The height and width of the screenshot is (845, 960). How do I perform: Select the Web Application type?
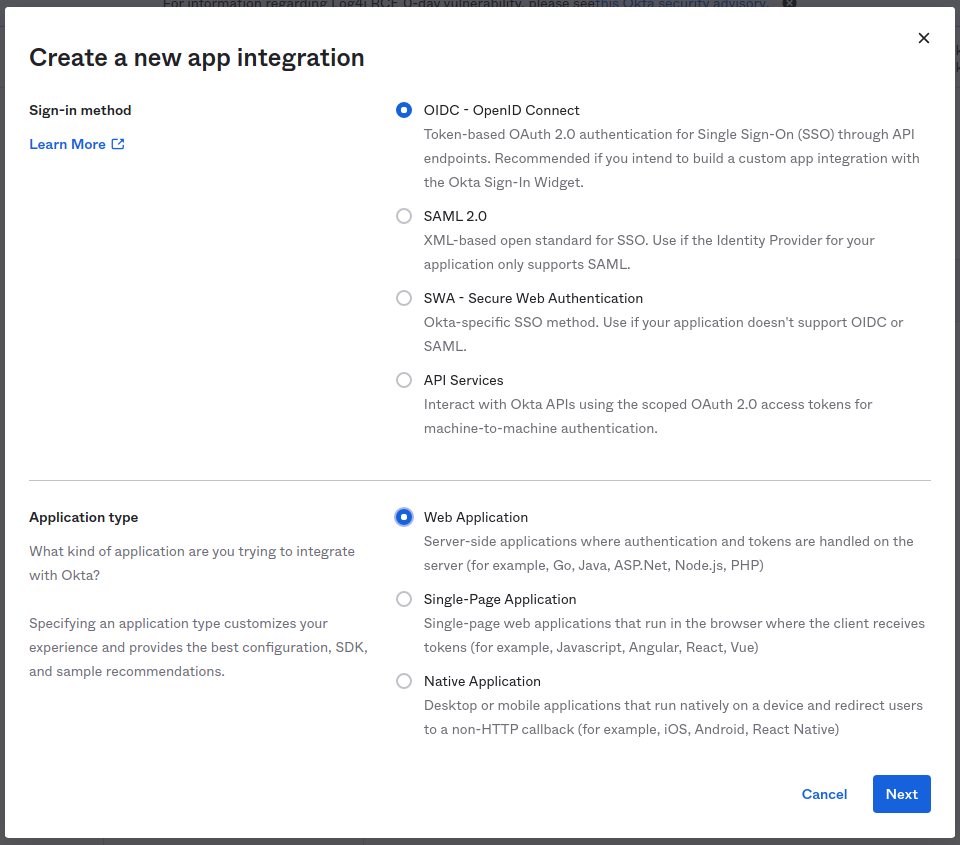[403, 517]
